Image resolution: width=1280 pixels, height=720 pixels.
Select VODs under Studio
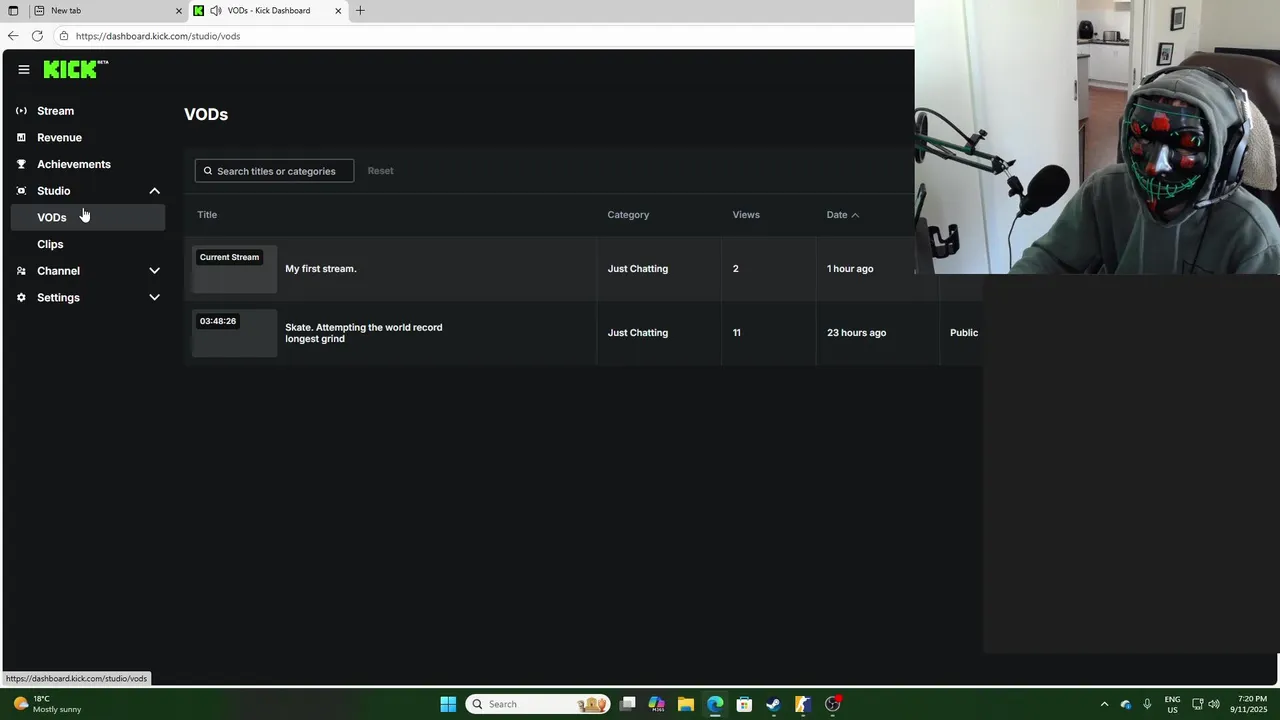pyautogui.click(x=88, y=217)
